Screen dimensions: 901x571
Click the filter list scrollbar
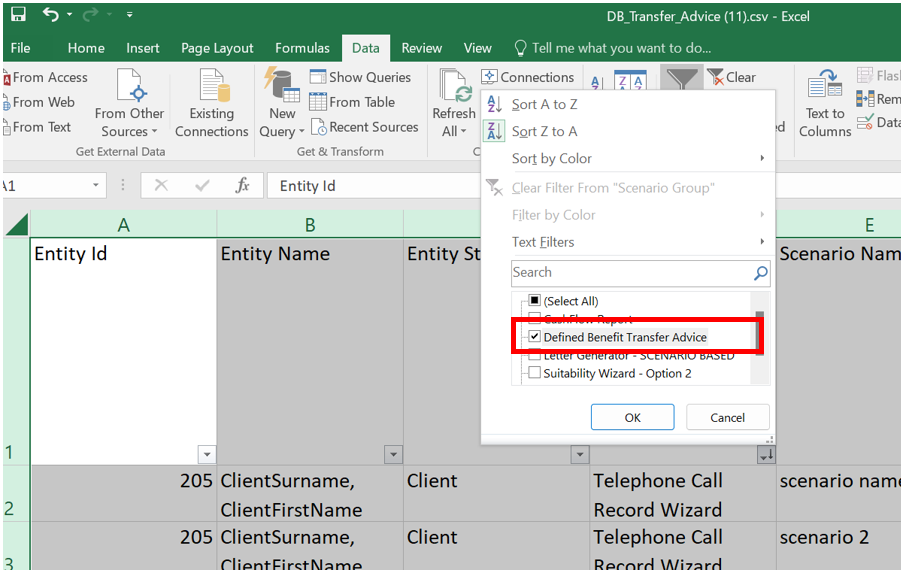(760, 333)
